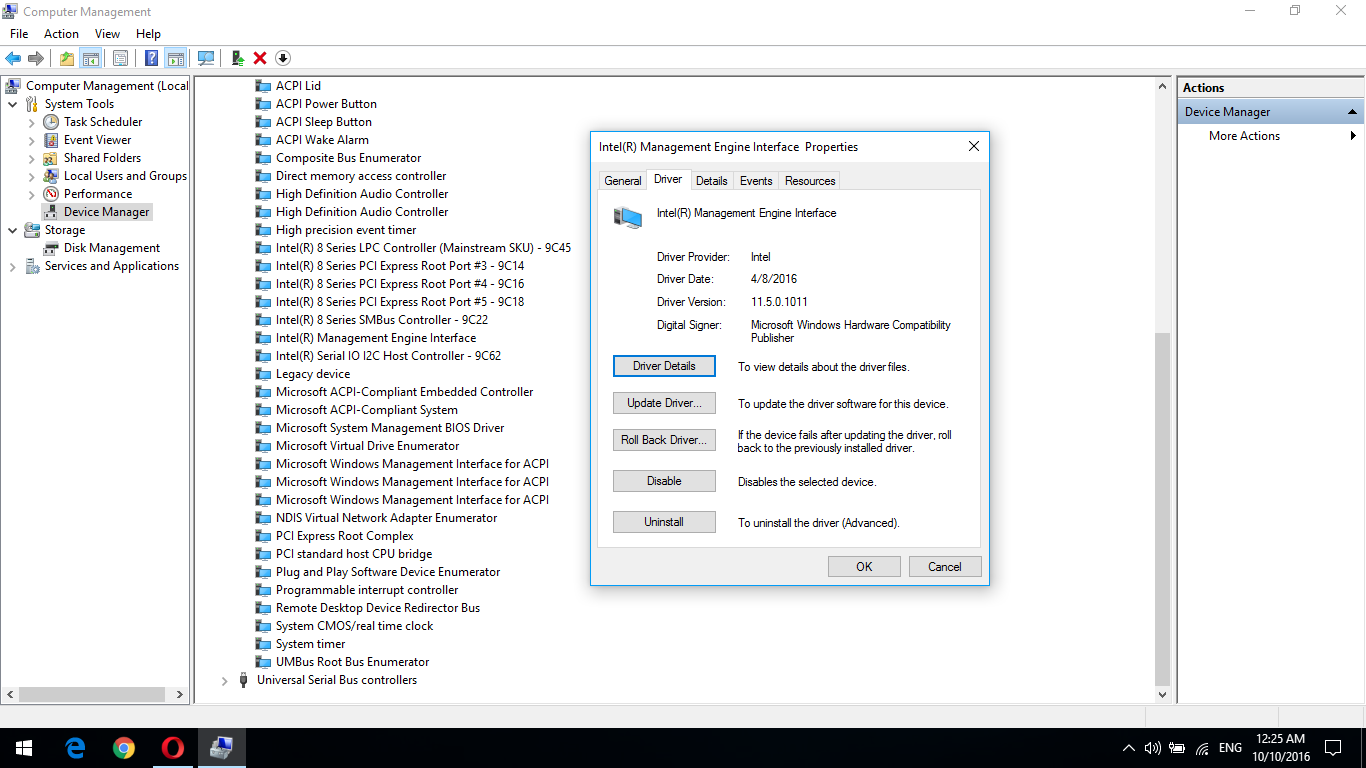Click the red X Uninstall toolbar icon
1366x768 pixels.
click(x=260, y=58)
